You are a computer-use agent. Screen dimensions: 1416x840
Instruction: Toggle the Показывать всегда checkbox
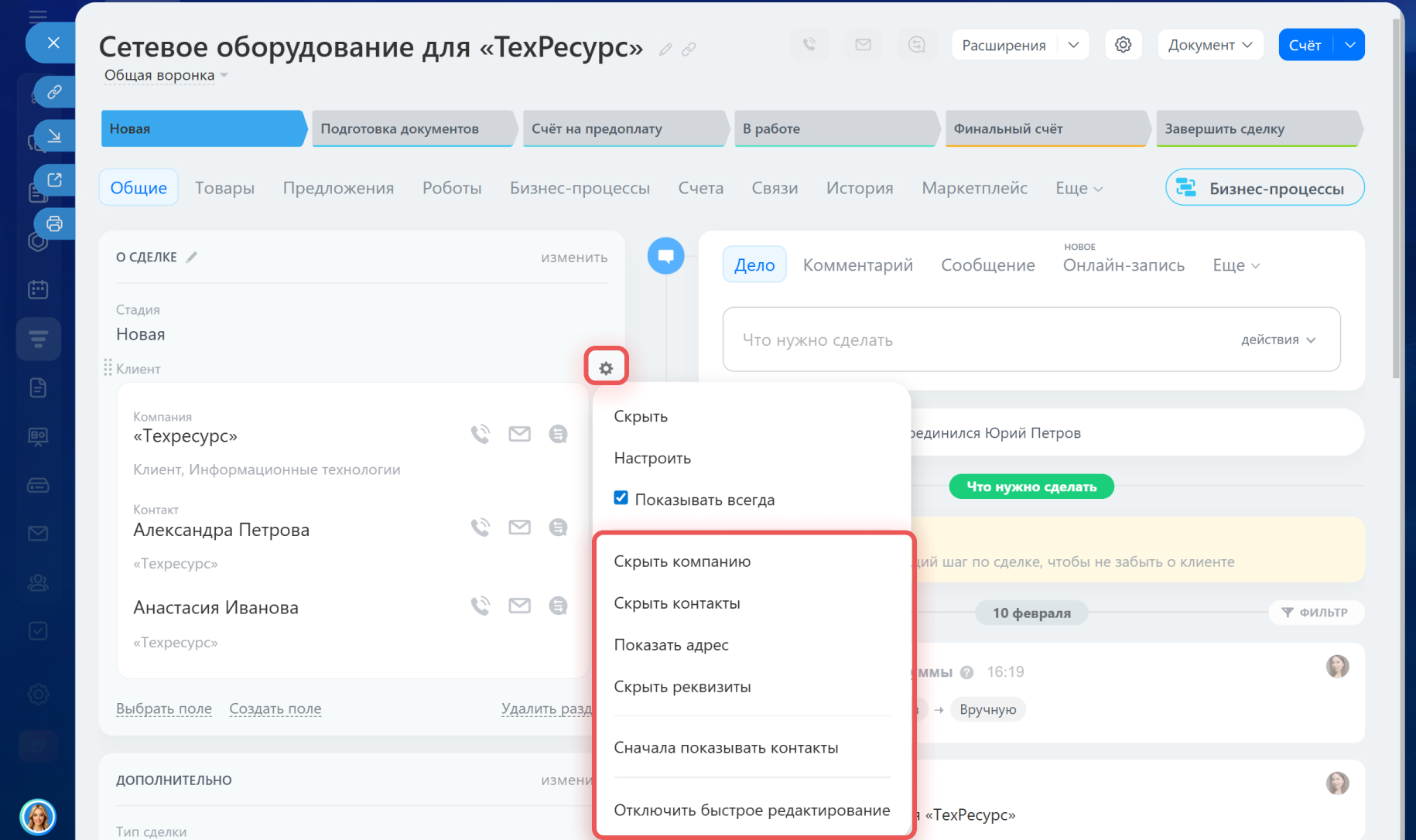pos(621,498)
